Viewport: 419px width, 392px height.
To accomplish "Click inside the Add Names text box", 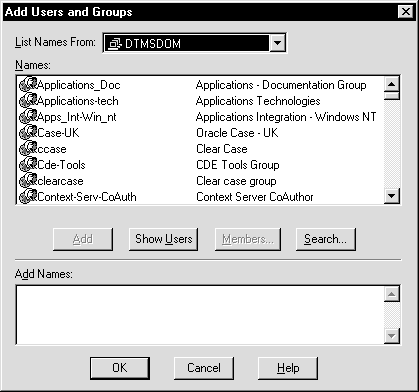I will click(x=200, y=315).
